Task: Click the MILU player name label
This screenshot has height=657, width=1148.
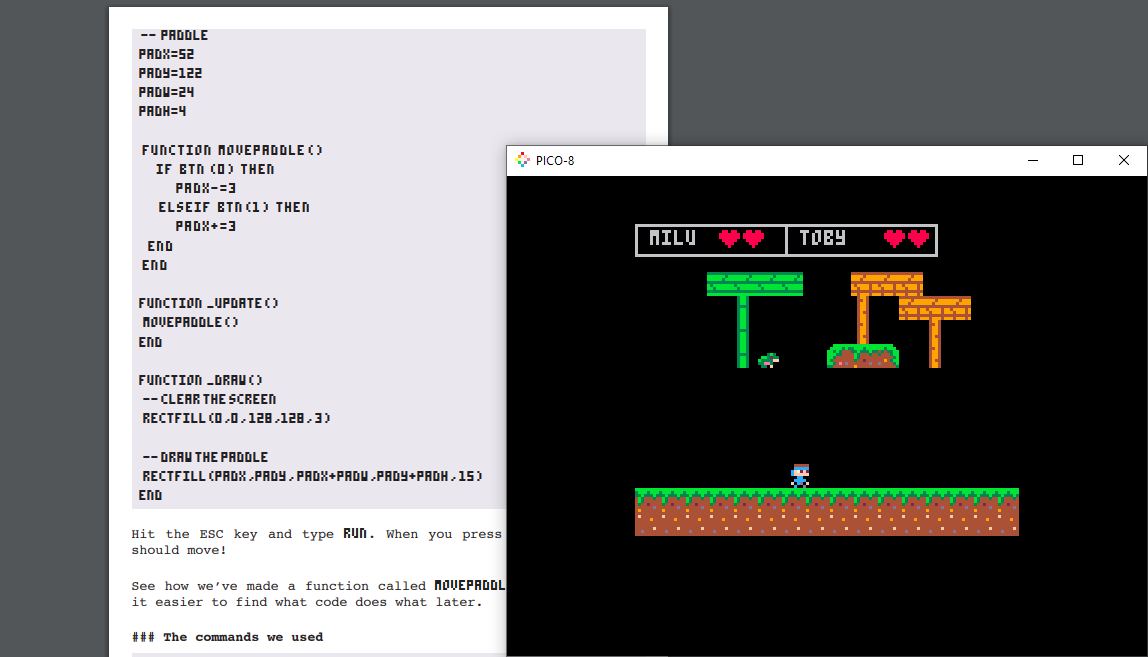Action: click(x=673, y=238)
